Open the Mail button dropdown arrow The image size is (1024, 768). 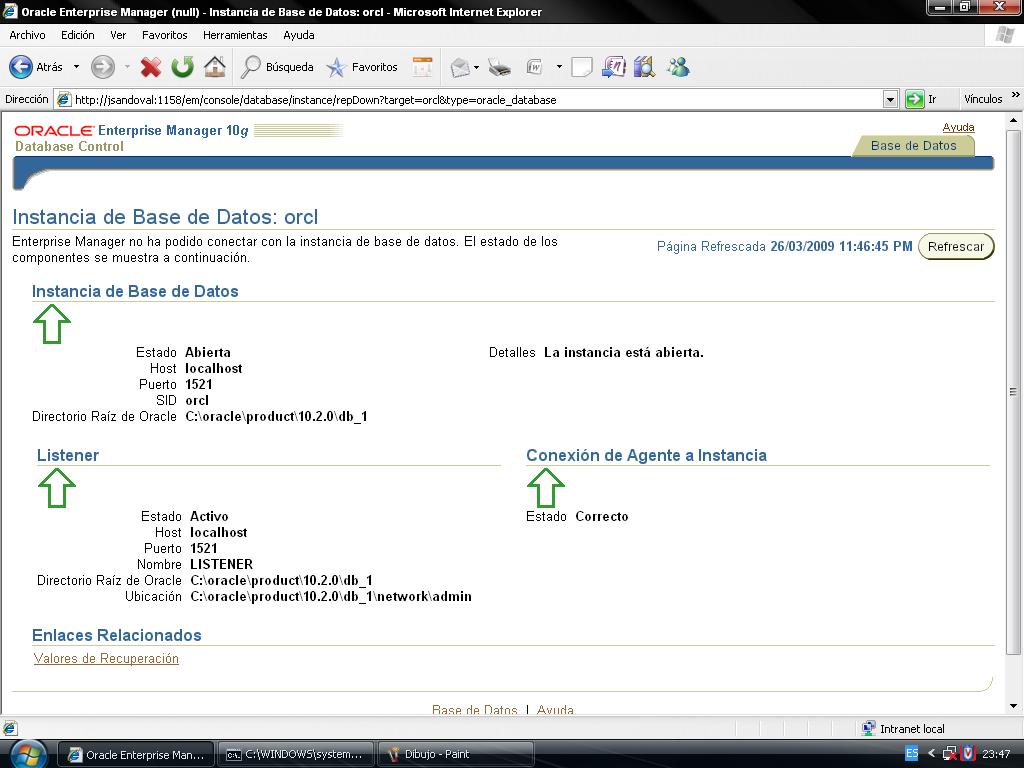477,67
